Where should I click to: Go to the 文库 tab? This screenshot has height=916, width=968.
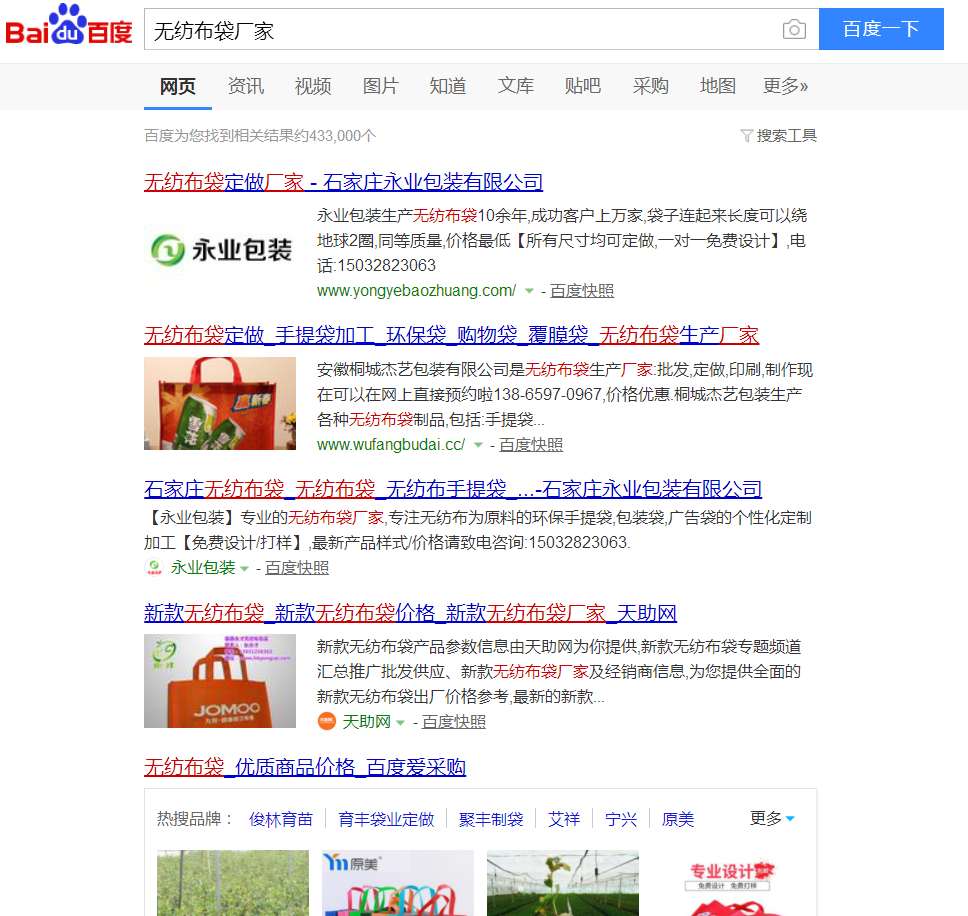515,86
